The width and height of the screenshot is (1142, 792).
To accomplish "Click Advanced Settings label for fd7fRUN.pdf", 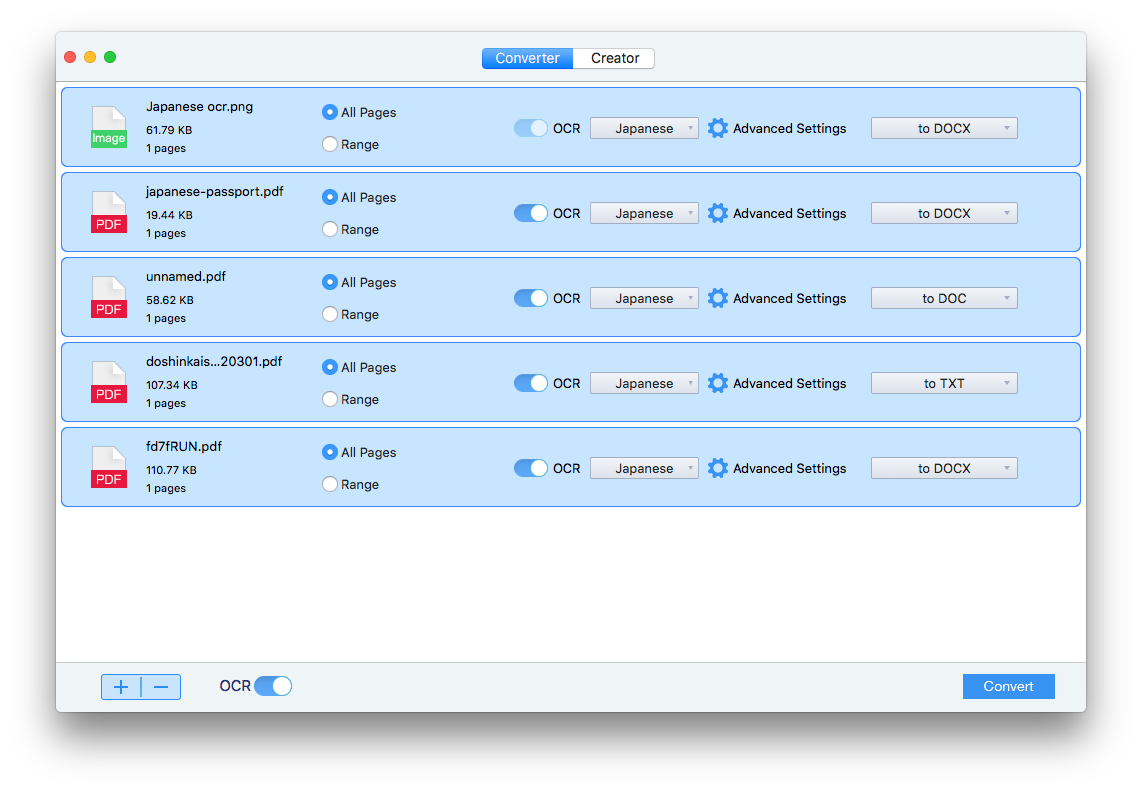I will [x=789, y=468].
